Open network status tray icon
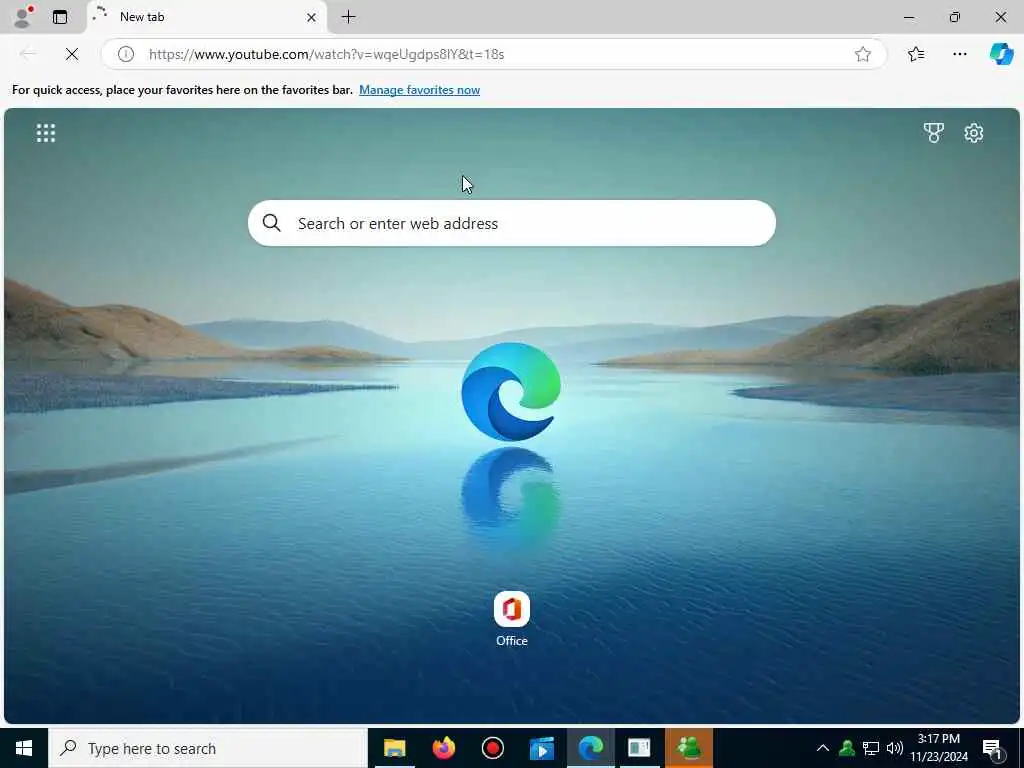The image size is (1024, 768). (x=871, y=748)
